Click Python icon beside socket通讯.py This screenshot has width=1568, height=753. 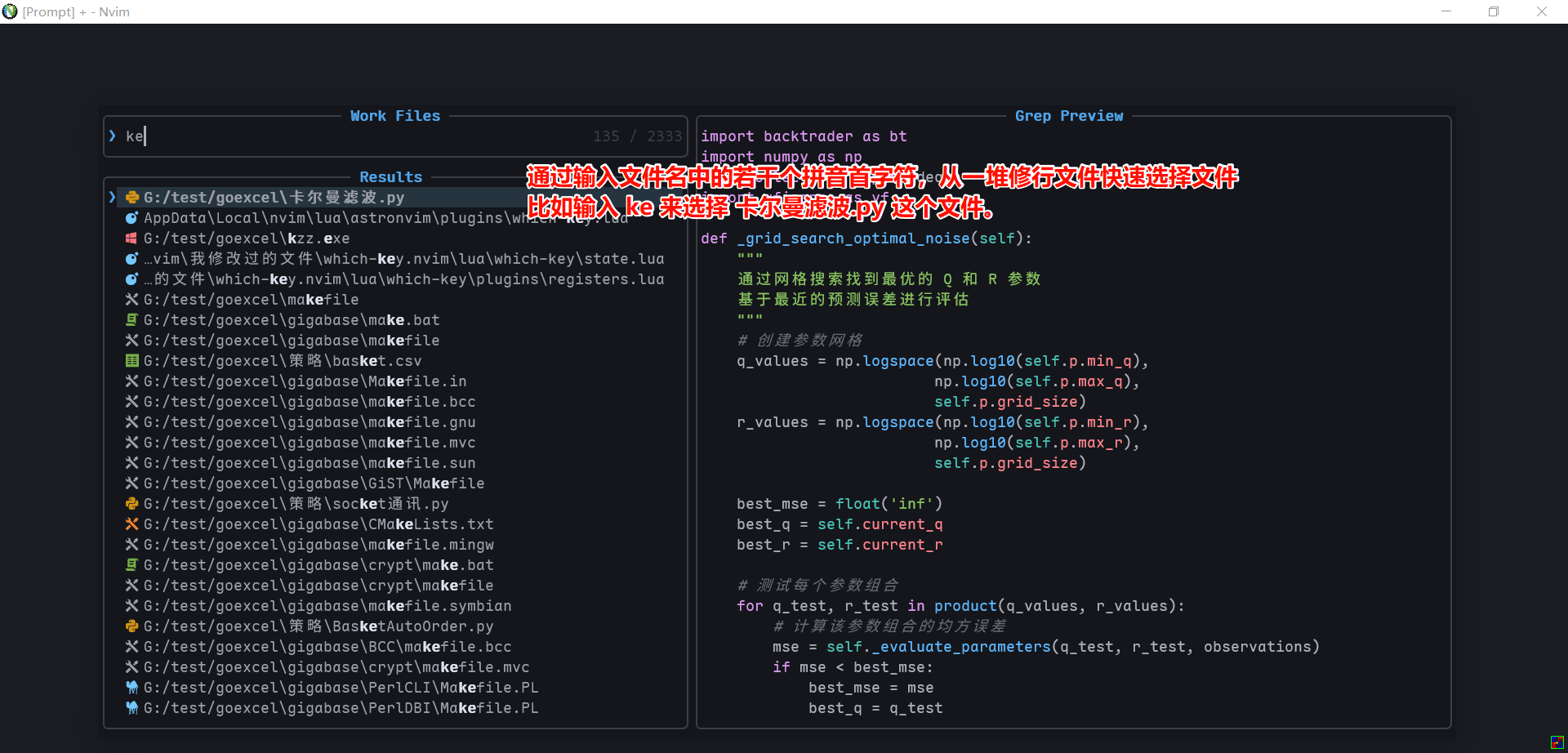pyautogui.click(x=131, y=504)
